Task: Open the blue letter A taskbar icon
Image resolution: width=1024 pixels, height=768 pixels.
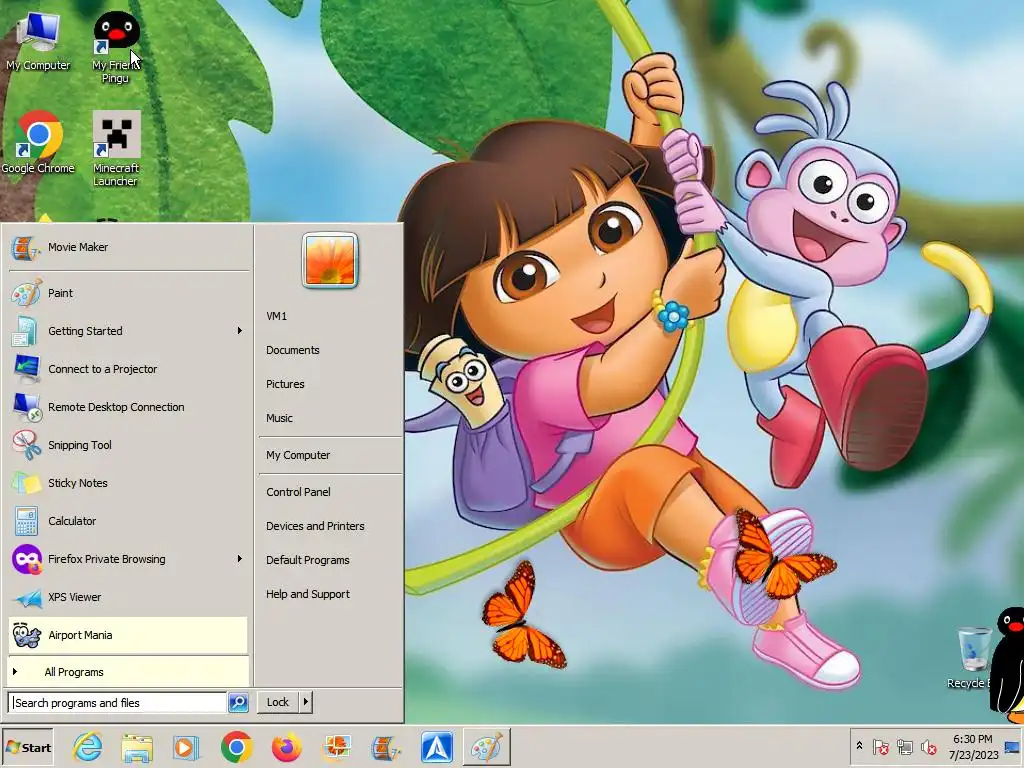Action: 436,748
